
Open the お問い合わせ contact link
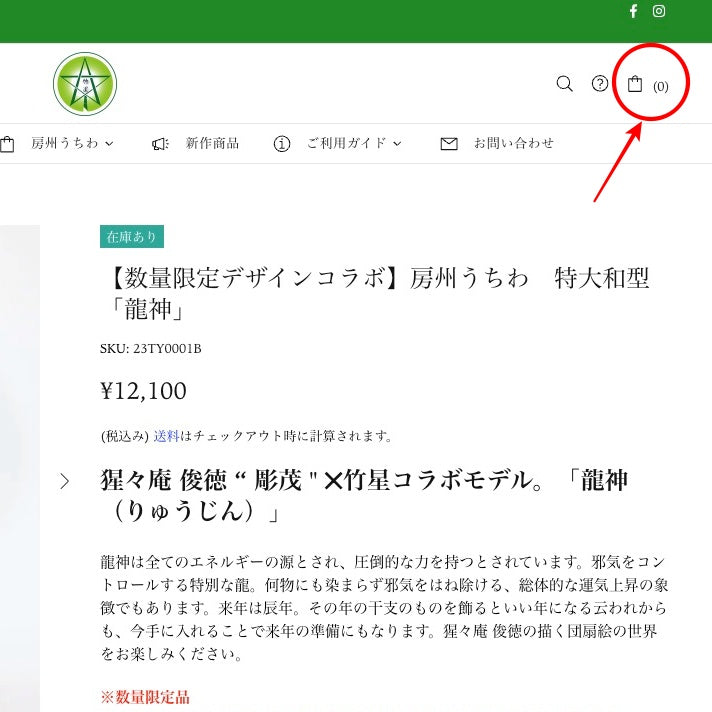click(513, 144)
